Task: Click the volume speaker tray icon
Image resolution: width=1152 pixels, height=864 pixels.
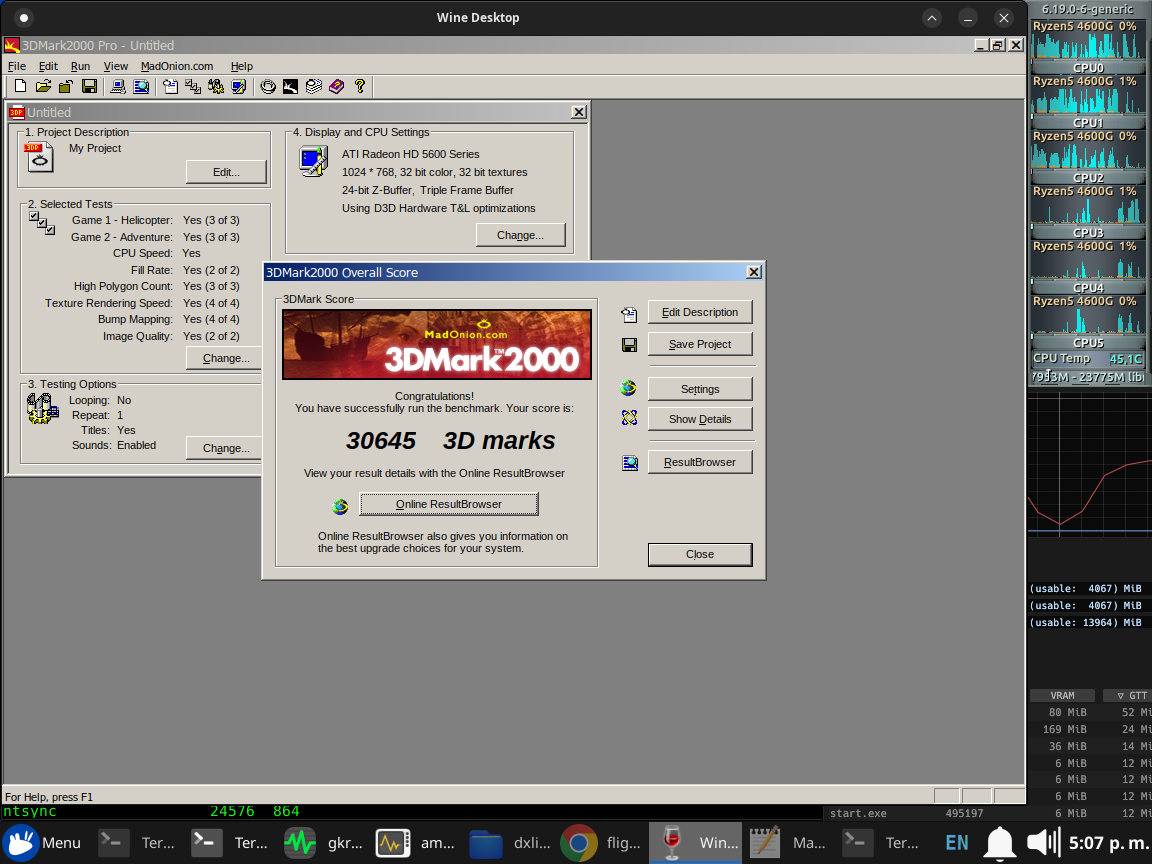Action: tap(1043, 843)
